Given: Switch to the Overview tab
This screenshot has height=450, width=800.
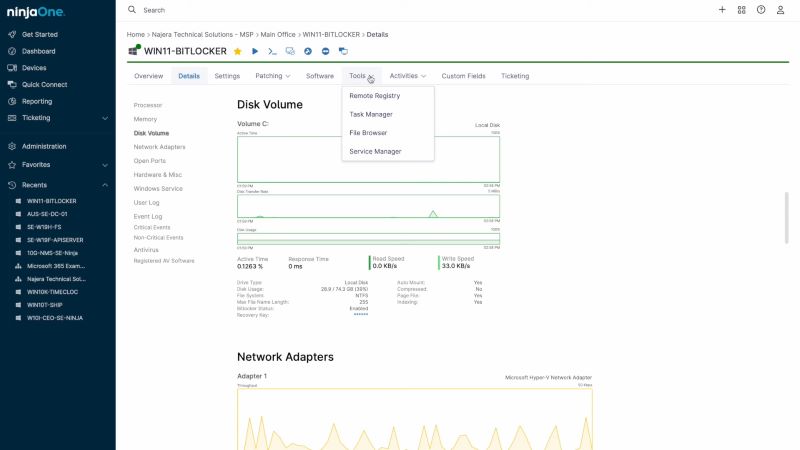Looking at the screenshot, I should 148,76.
